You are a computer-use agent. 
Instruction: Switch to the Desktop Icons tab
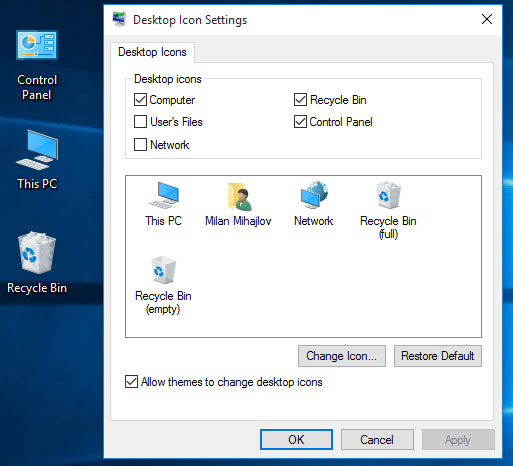tap(152, 52)
